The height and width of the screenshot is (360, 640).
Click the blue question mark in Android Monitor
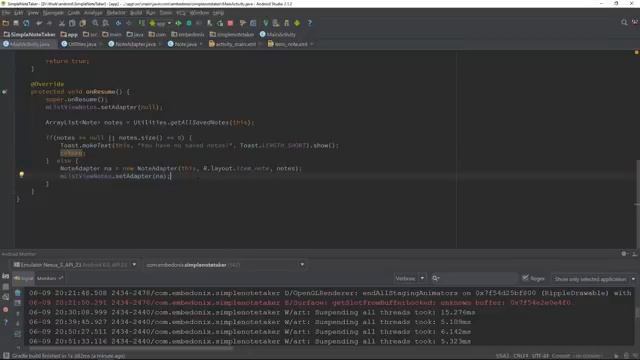point(5,322)
